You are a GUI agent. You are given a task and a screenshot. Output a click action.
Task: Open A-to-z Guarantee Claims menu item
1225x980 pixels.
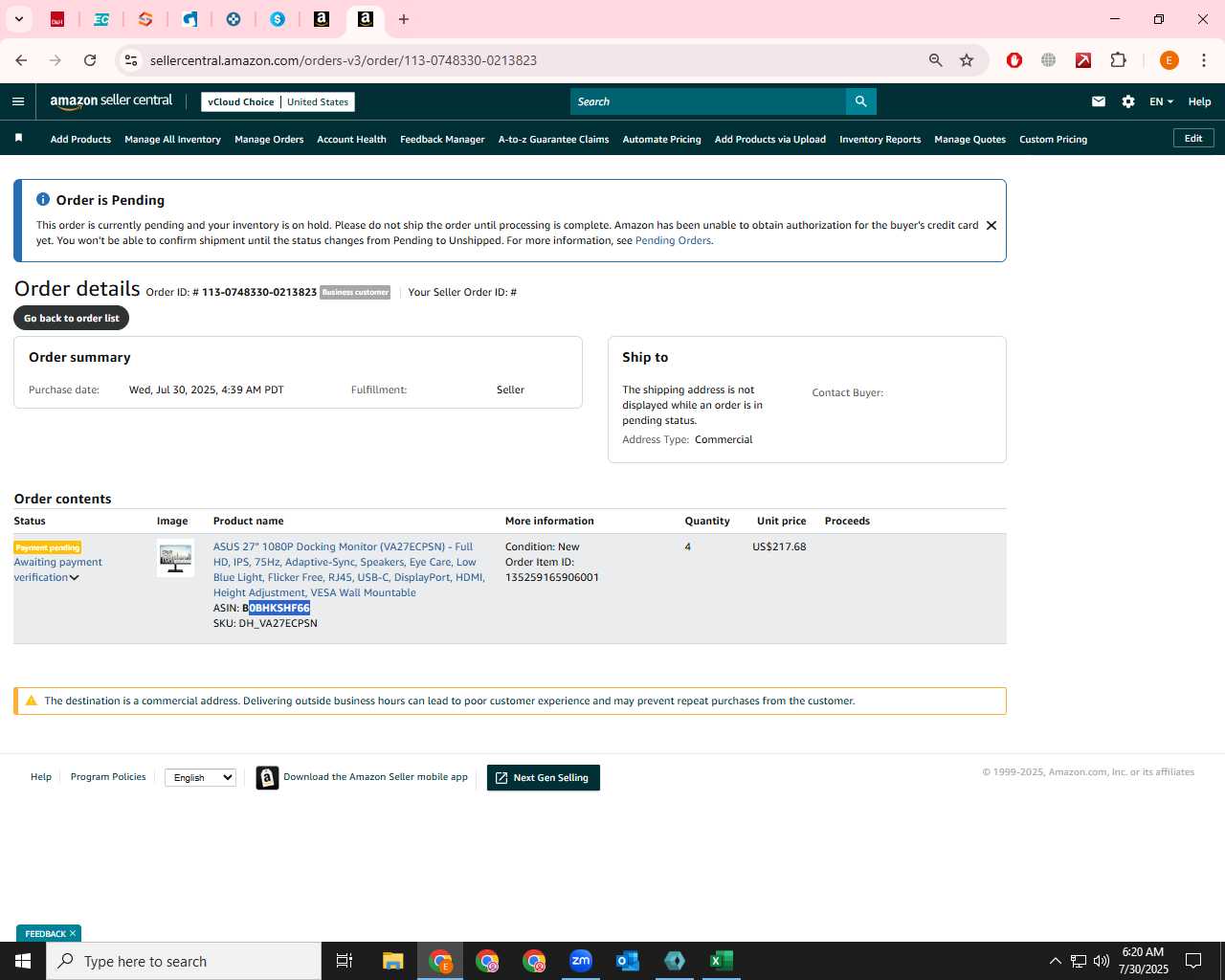553,139
